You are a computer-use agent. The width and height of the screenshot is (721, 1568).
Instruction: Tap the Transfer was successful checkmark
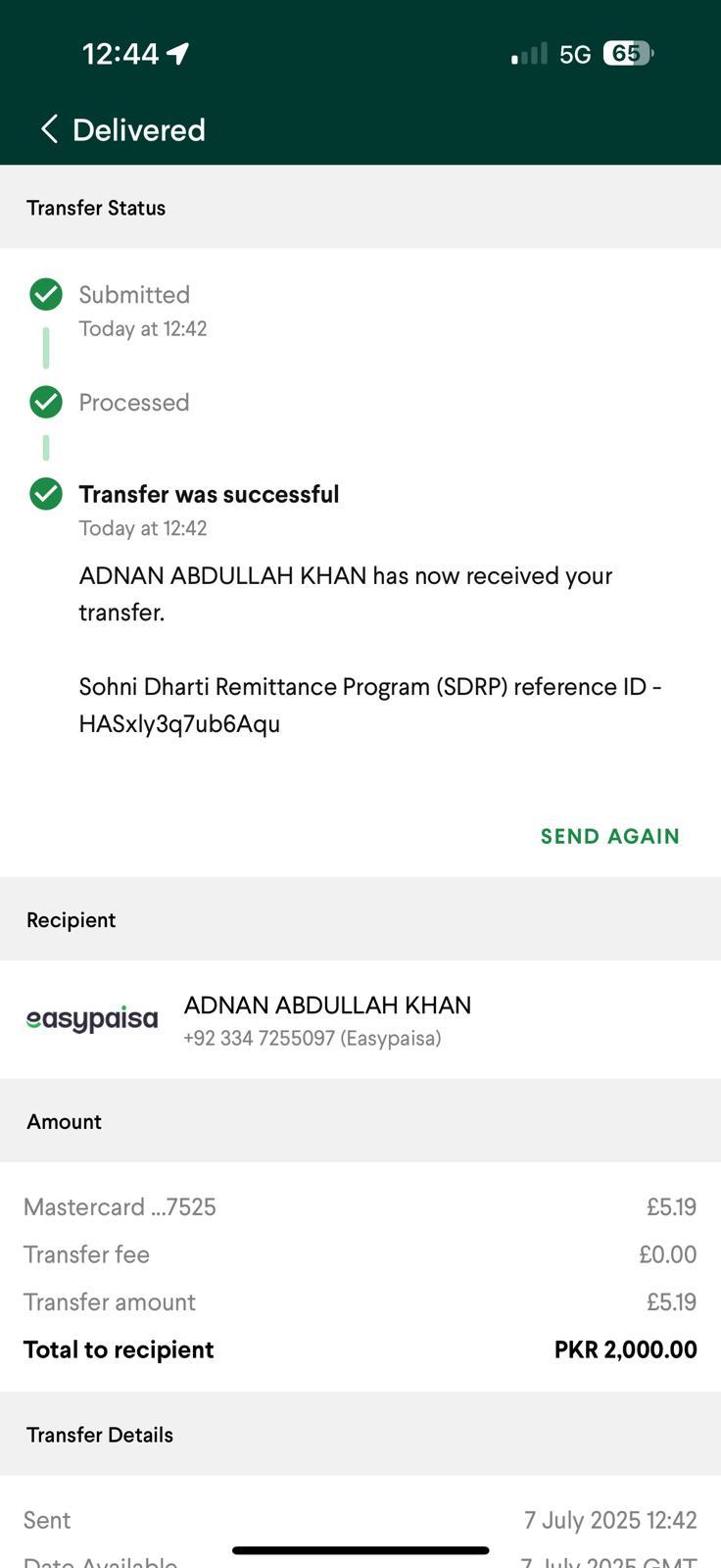[46, 494]
